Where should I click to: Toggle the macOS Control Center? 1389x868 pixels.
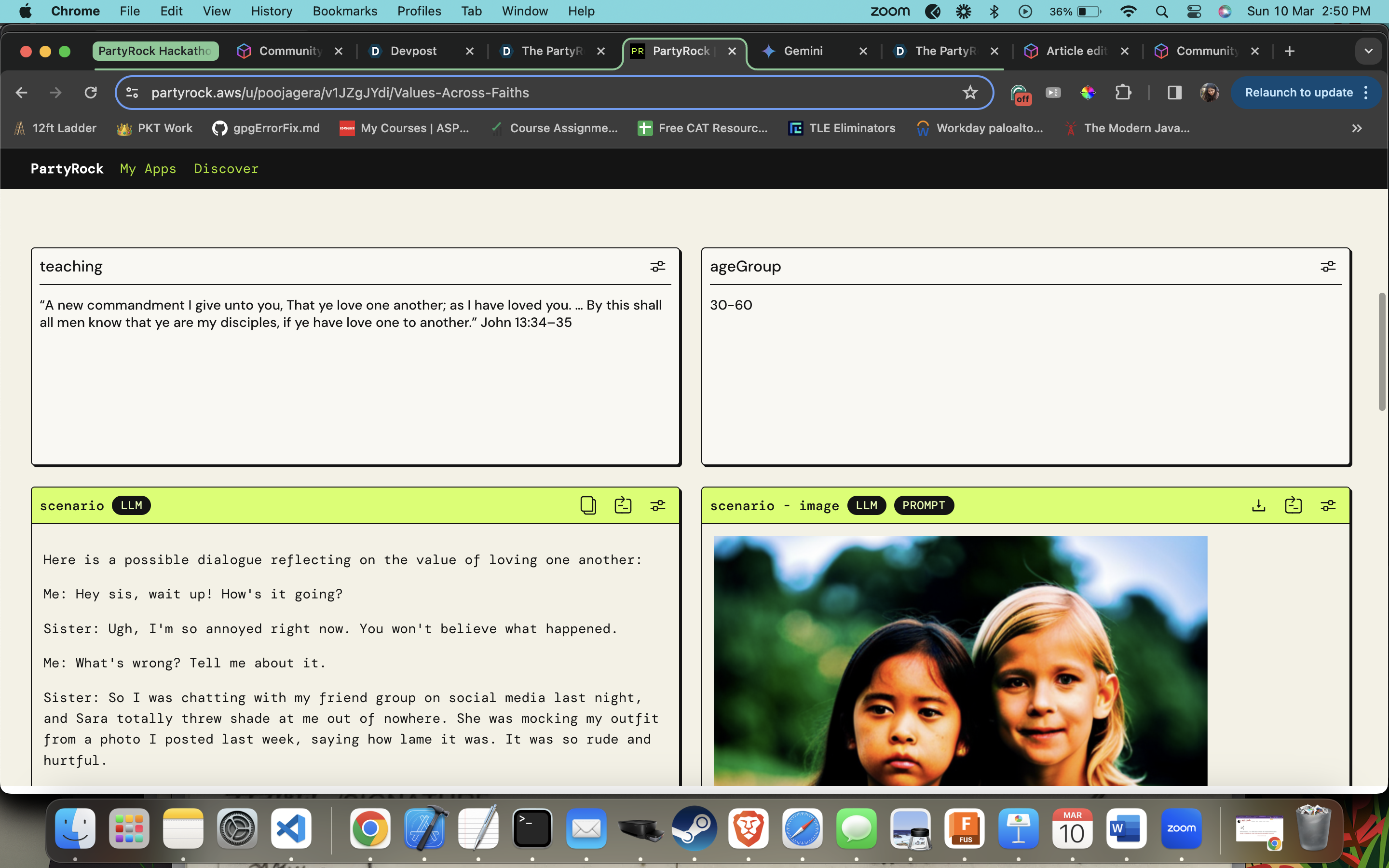pyautogui.click(x=1194, y=12)
